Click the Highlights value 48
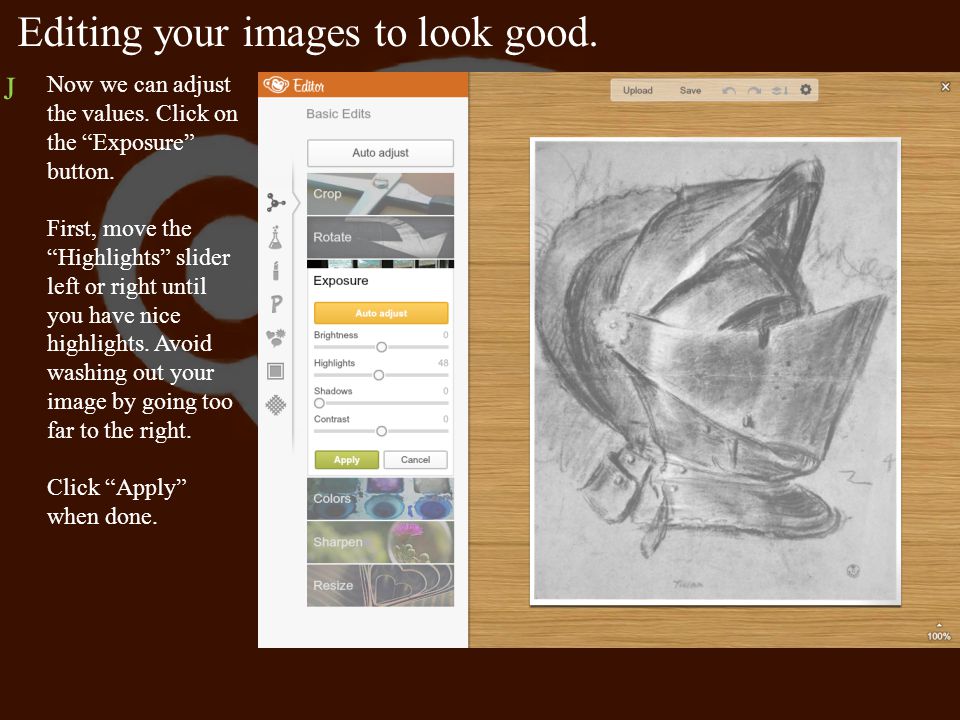960x720 pixels. pyautogui.click(x=443, y=363)
